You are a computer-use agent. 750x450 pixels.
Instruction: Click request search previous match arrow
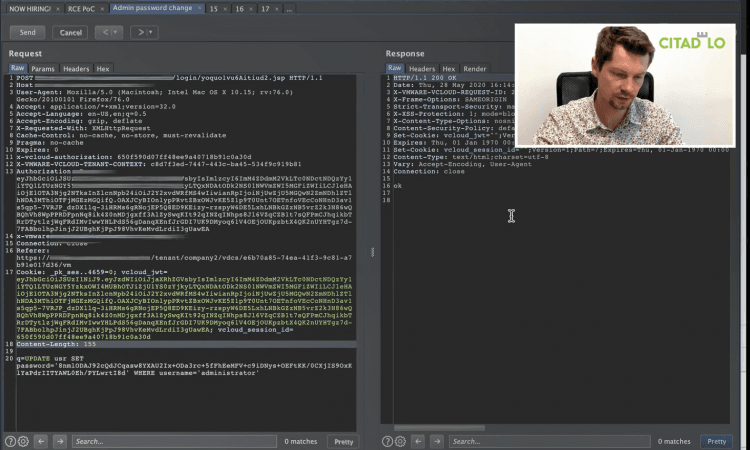(x=41, y=441)
